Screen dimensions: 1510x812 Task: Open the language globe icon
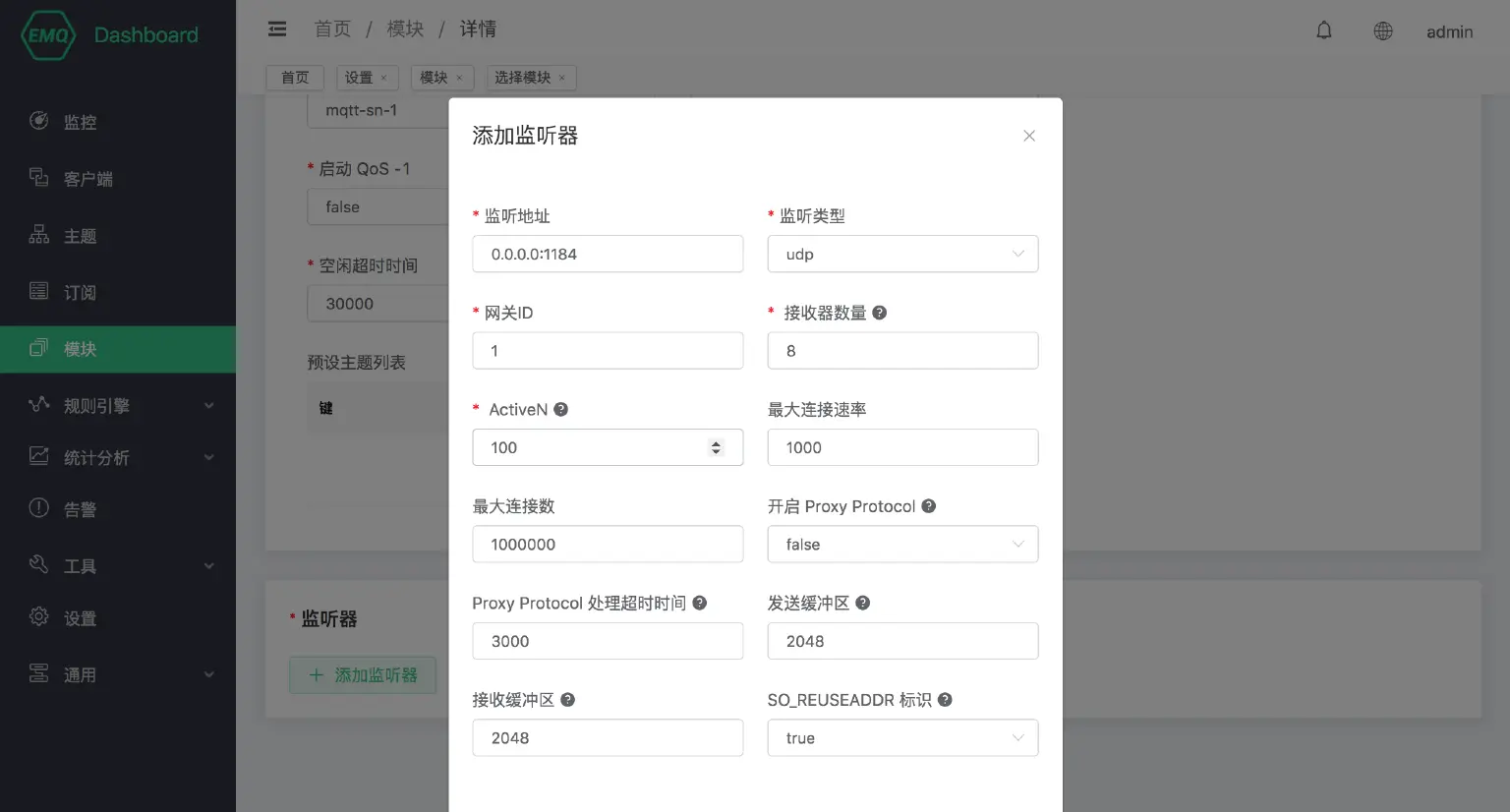click(x=1383, y=30)
